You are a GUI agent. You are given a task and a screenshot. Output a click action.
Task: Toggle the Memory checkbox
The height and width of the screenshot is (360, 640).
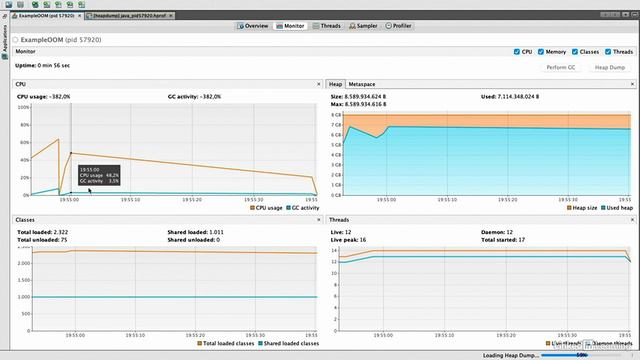[x=541, y=52]
